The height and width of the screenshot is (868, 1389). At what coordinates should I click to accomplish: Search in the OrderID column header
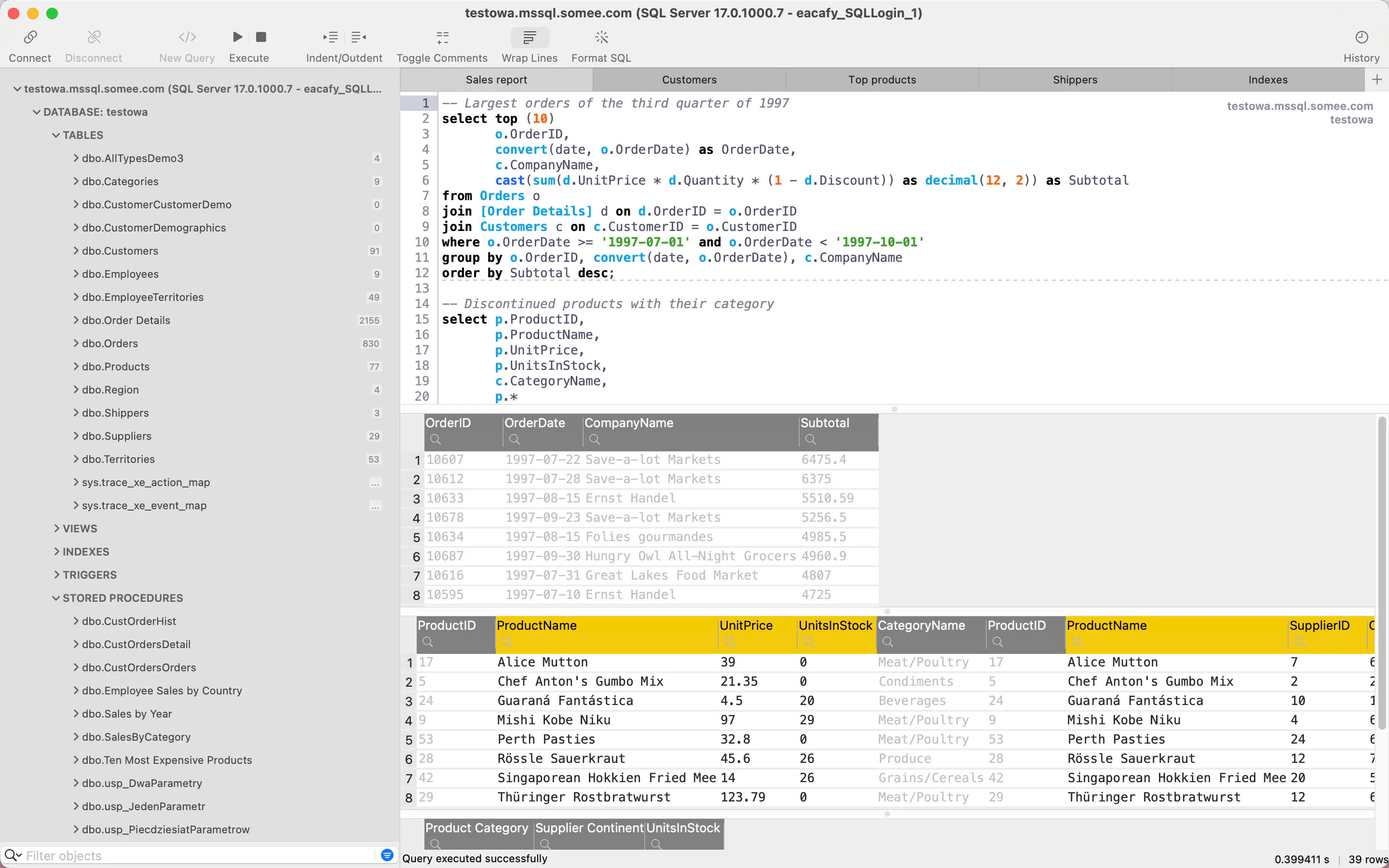[436, 439]
